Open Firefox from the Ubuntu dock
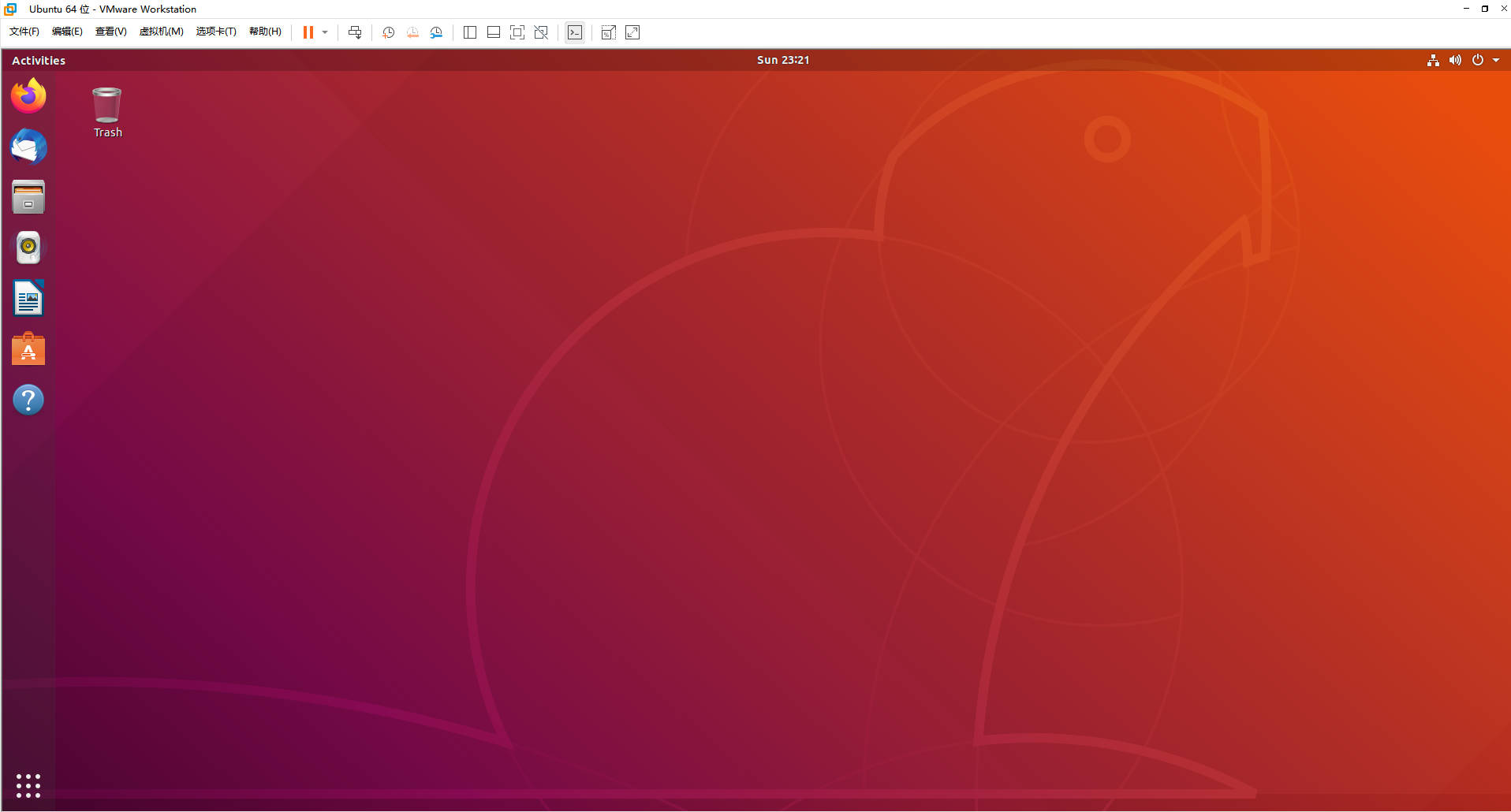 tap(28, 95)
